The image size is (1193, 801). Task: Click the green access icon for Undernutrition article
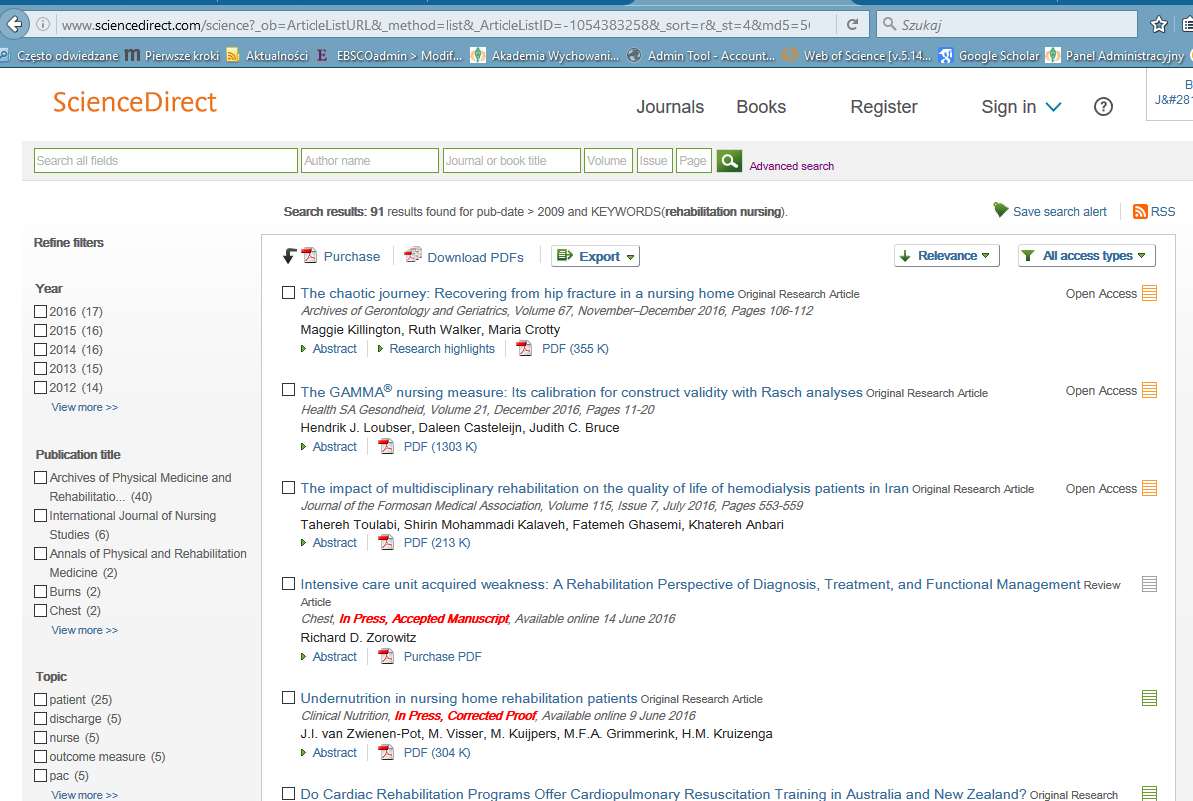1150,698
